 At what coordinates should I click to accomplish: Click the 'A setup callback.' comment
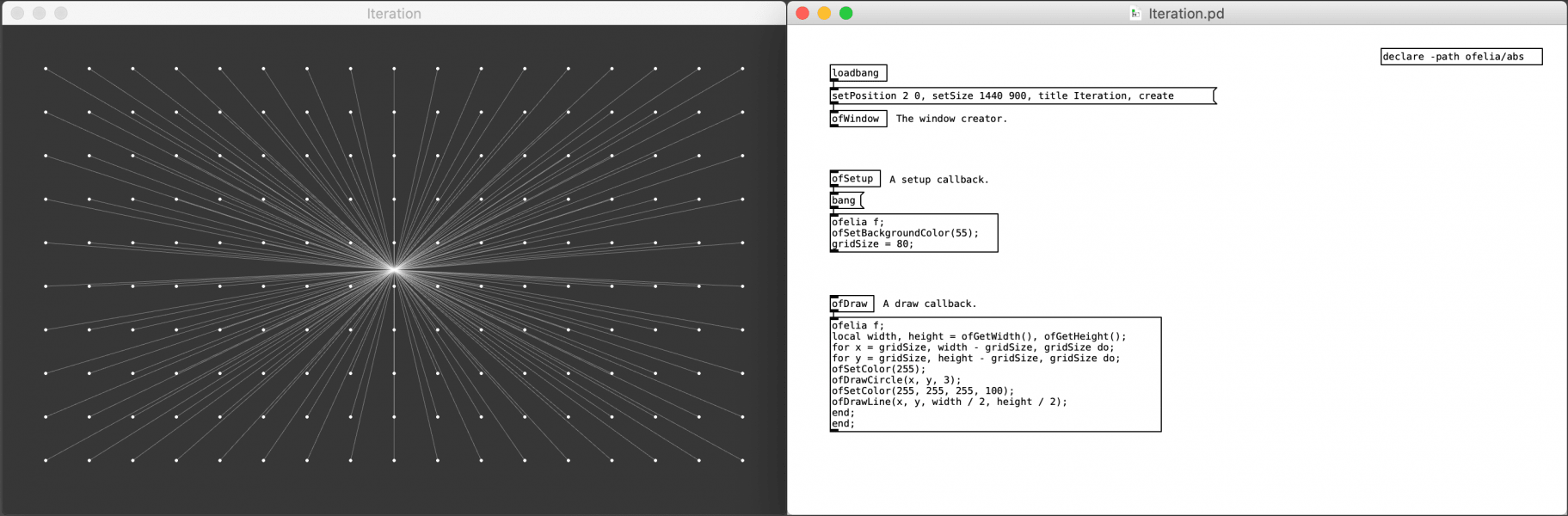(x=939, y=180)
